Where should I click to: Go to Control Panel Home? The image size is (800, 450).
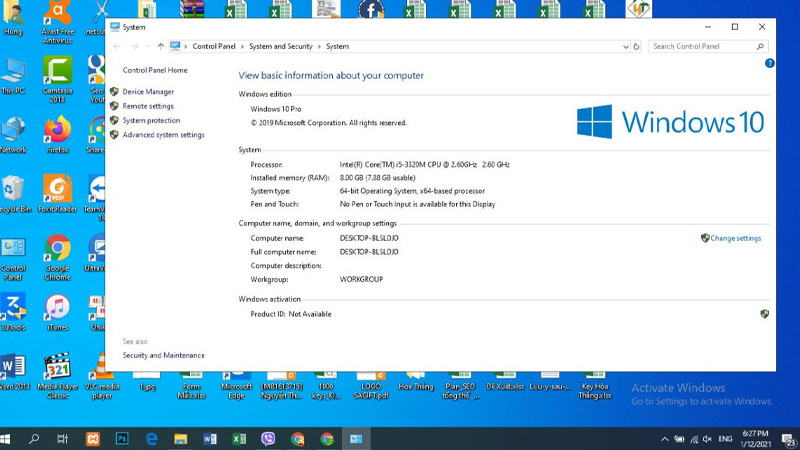pyautogui.click(x=155, y=70)
